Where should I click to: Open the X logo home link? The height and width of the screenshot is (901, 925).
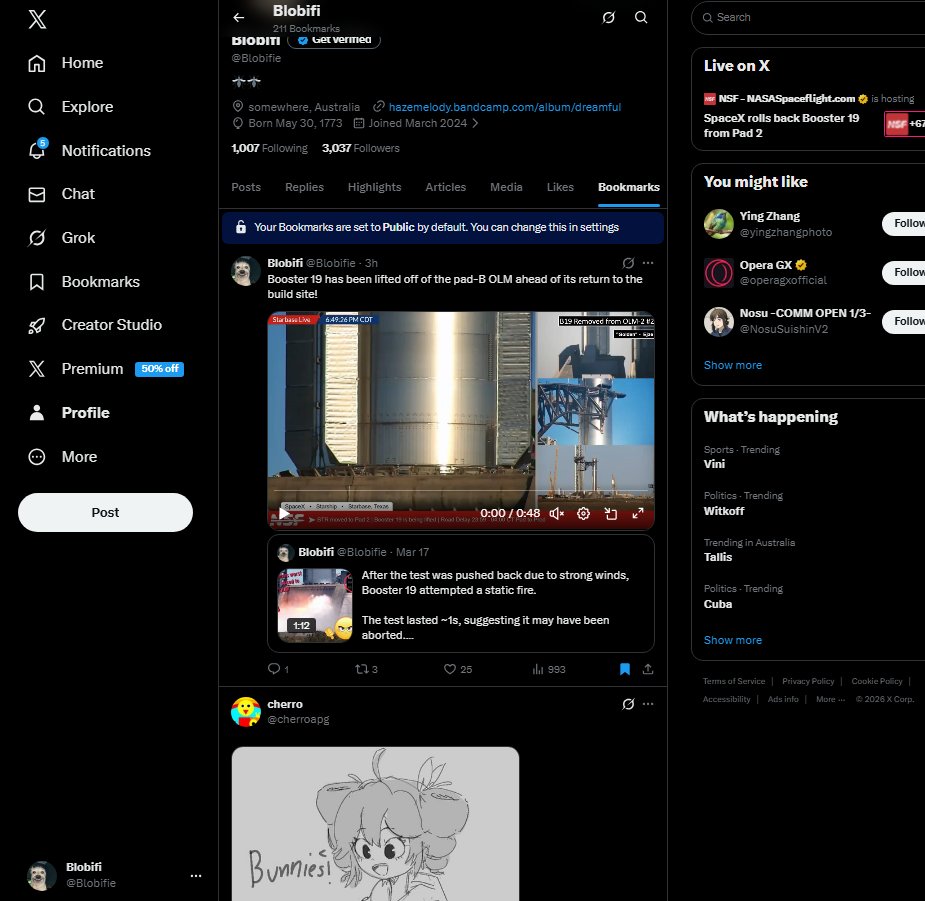point(37,19)
